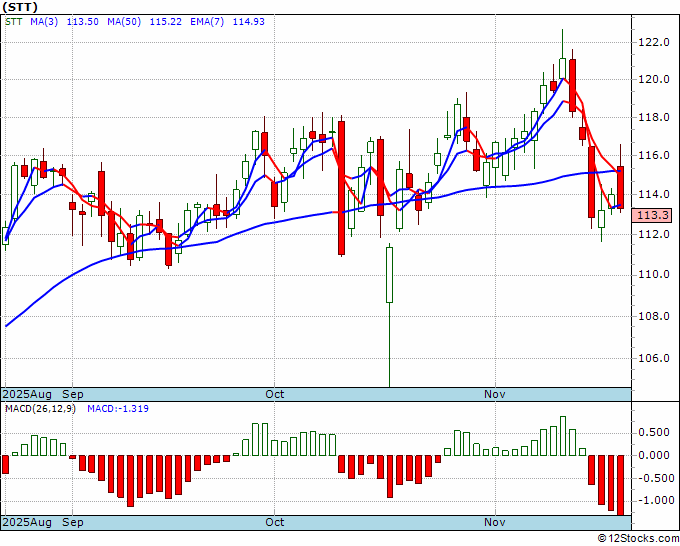Image resolution: width=680 pixels, height=546 pixels.
Task: Click the EMA(7) indicator label
Action: (x=207, y=22)
